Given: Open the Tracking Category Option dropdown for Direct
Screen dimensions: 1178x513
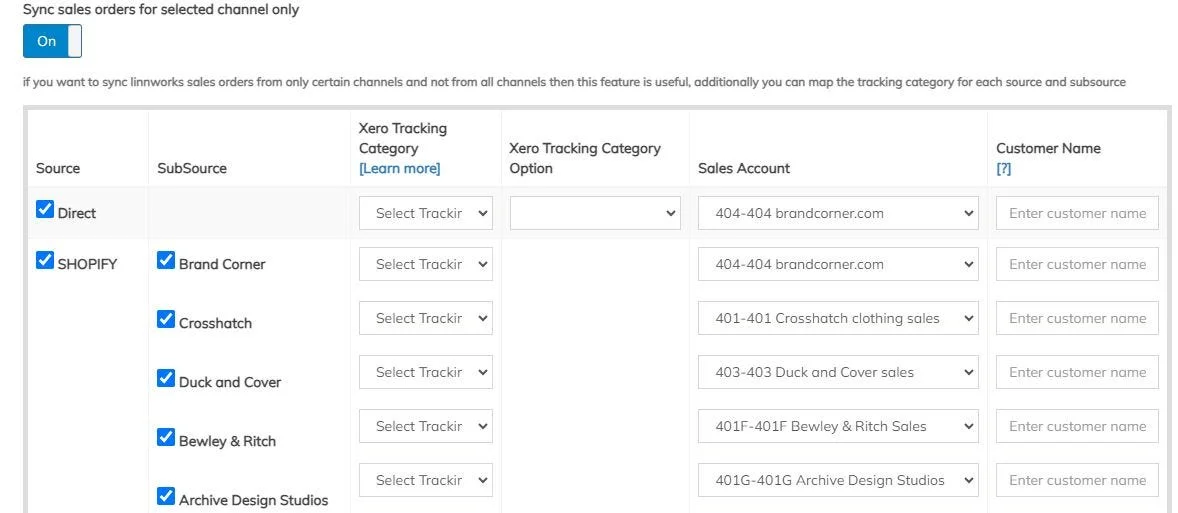Looking at the screenshot, I should (x=595, y=213).
